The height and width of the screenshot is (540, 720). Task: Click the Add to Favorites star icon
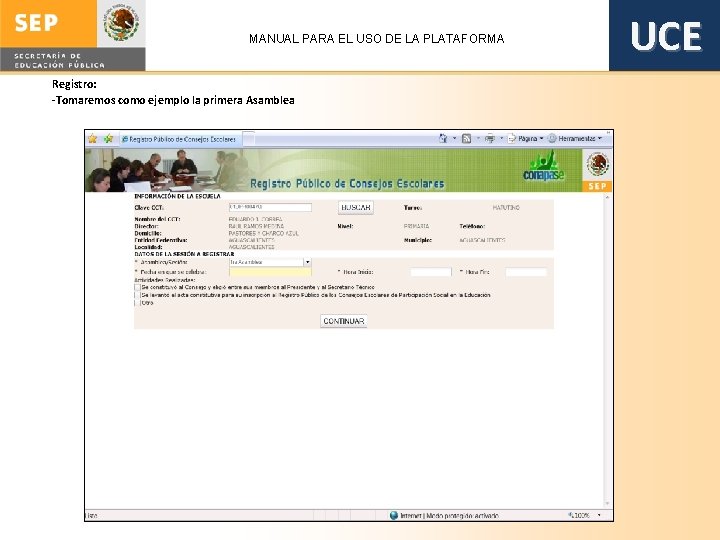pyautogui.click(x=108, y=139)
